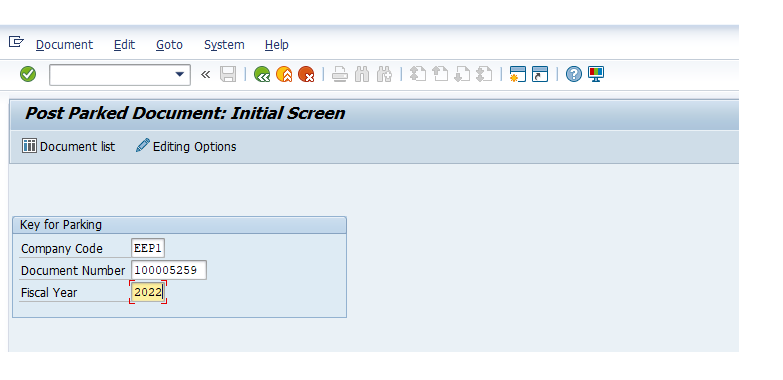Click the Find binoculars icon
This screenshot has height=380, width=783.
pos(362,74)
